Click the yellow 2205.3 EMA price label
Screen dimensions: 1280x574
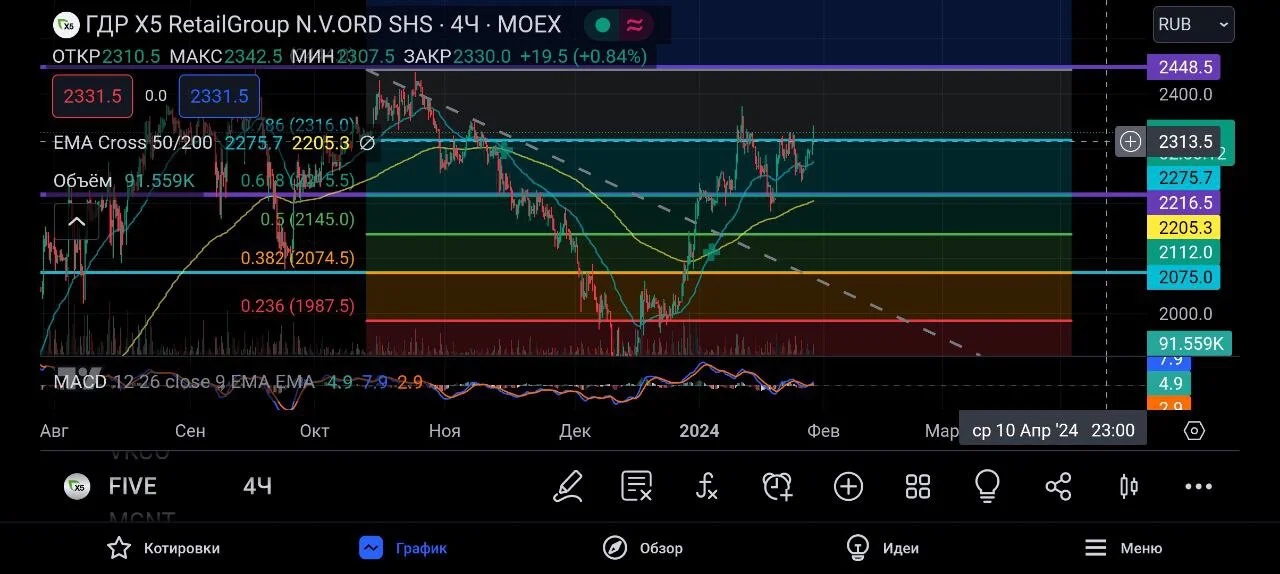pos(1185,228)
